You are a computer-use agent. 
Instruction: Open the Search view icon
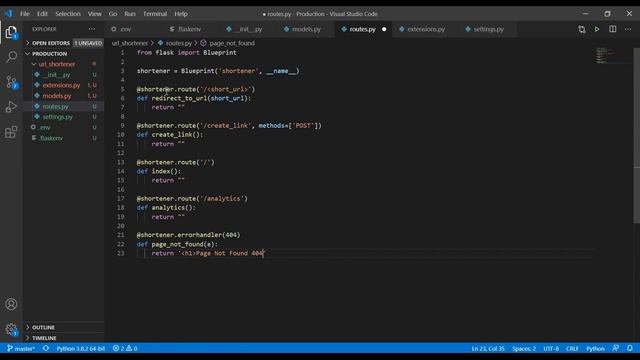point(11,57)
